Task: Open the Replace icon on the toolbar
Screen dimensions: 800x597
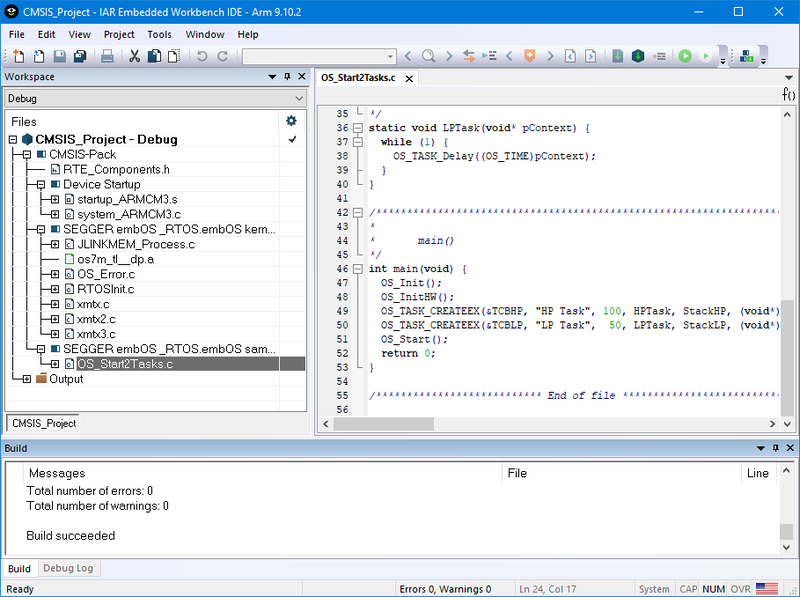Action: (x=468, y=57)
